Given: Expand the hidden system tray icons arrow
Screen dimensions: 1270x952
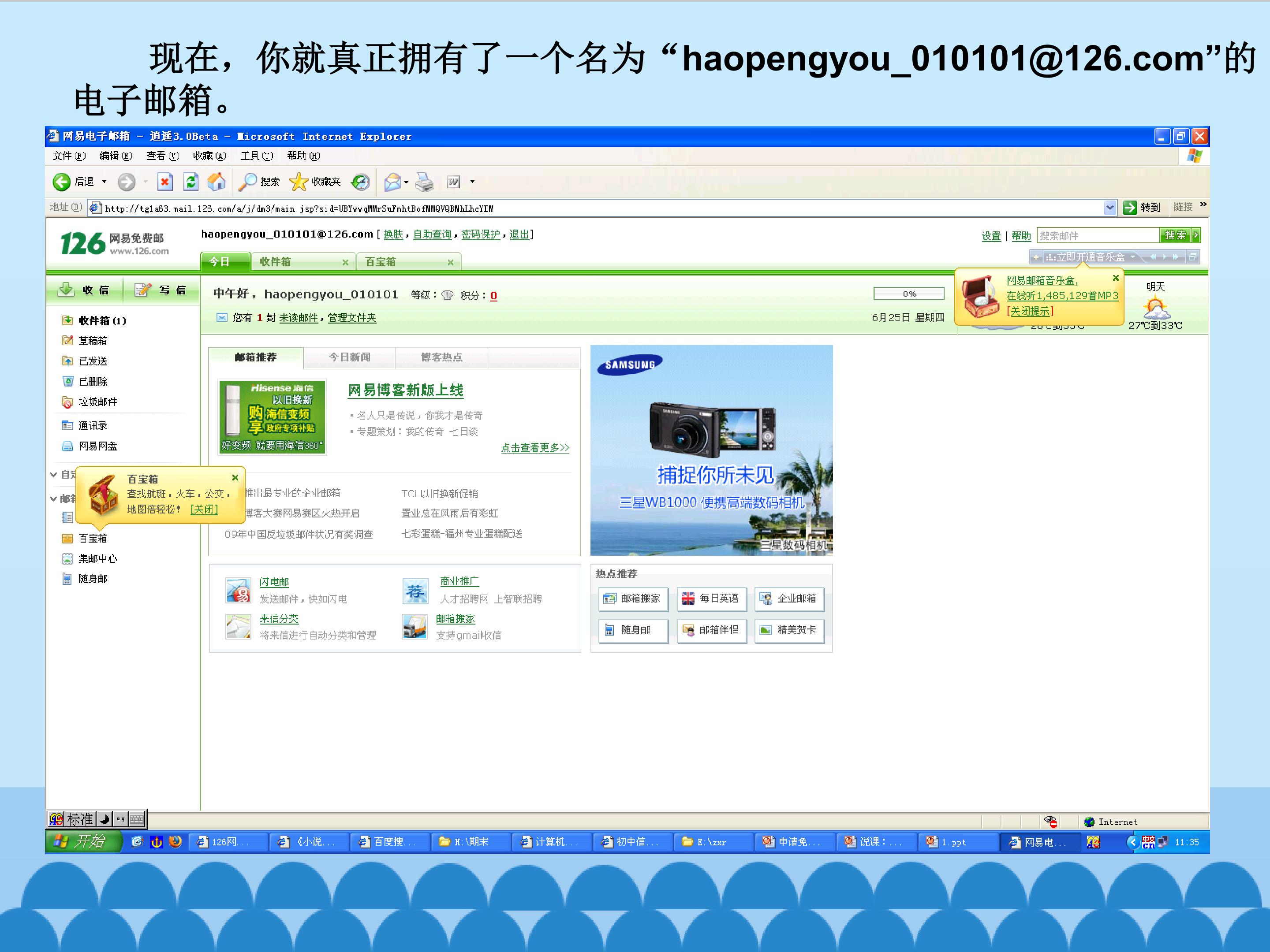Looking at the screenshot, I should pos(1133,842).
